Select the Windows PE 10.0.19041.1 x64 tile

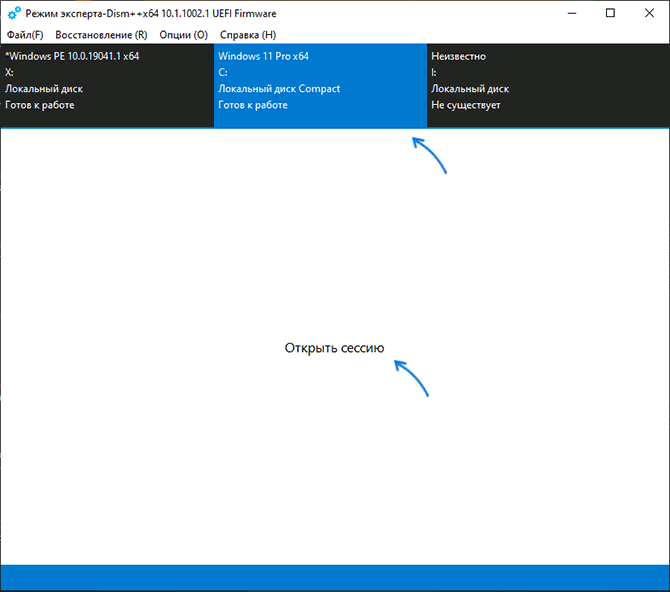click(107, 86)
